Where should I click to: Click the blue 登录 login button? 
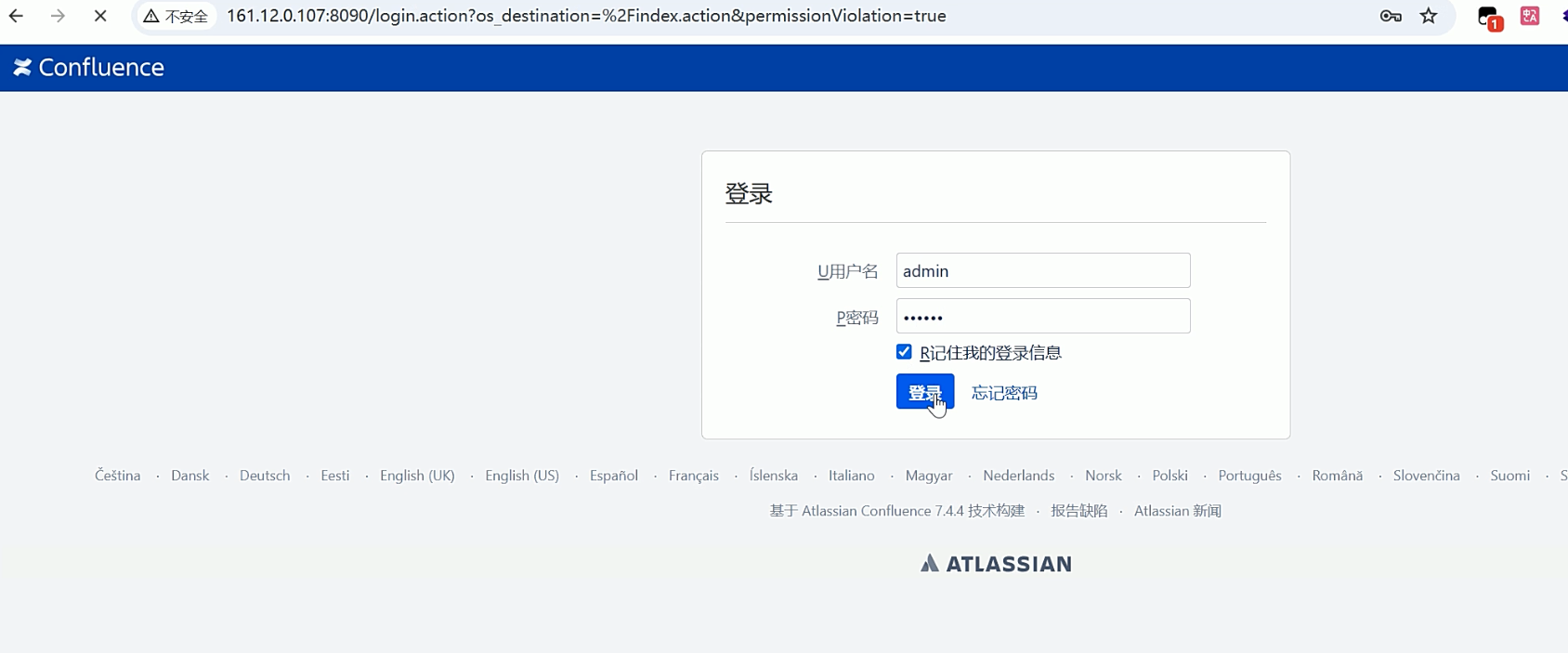925,392
